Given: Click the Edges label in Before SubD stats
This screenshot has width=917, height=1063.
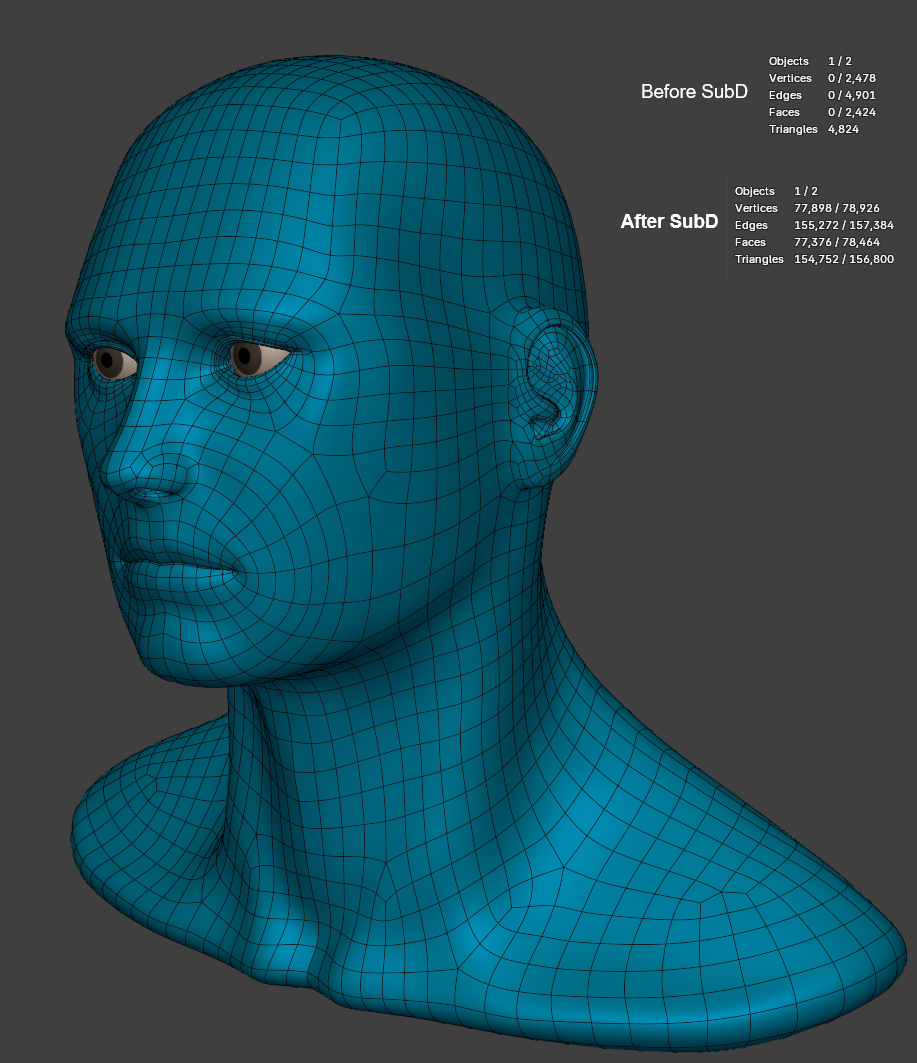Looking at the screenshot, I should [x=785, y=95].
